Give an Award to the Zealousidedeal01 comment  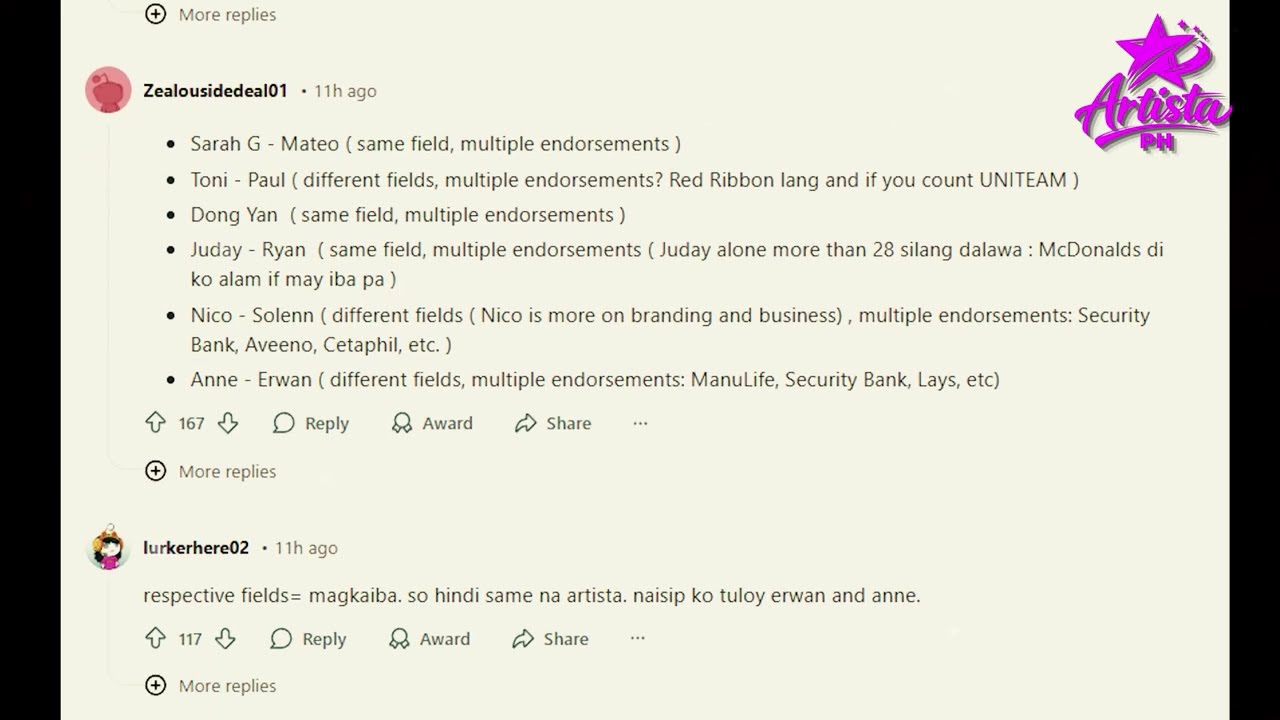coord(432,423)
